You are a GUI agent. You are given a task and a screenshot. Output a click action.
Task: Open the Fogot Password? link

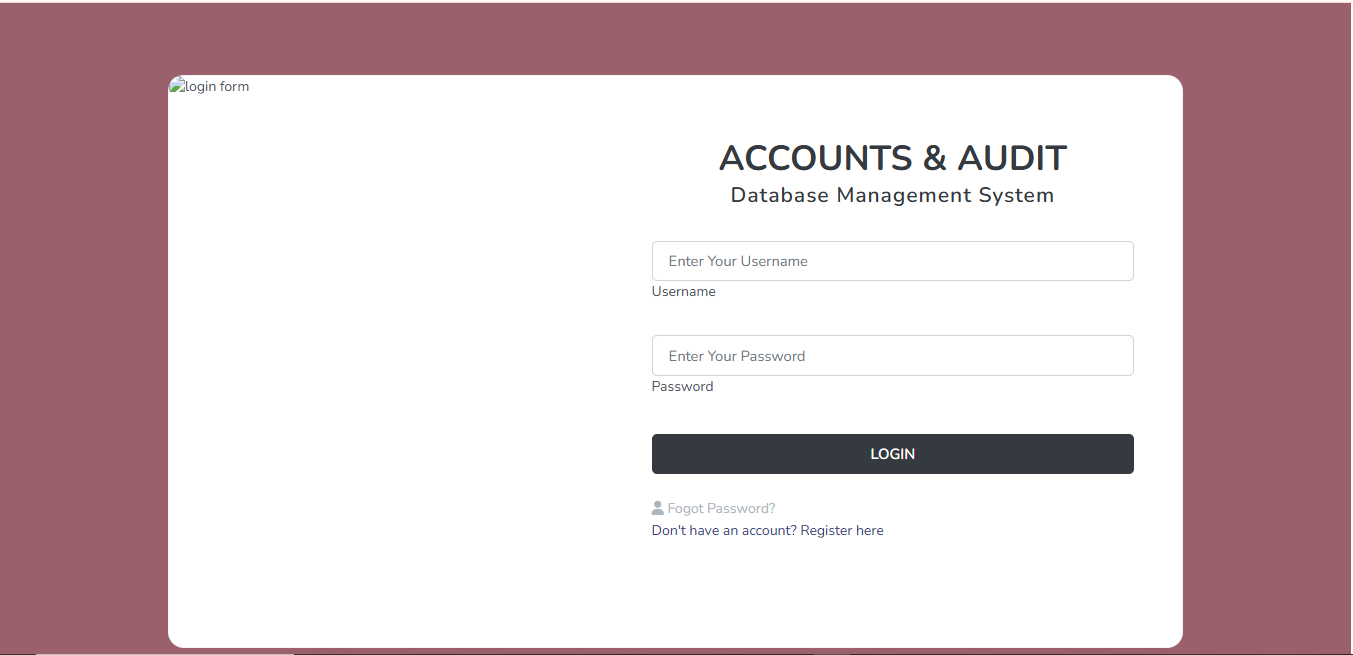pyautogui.click(x=721, y=508)
